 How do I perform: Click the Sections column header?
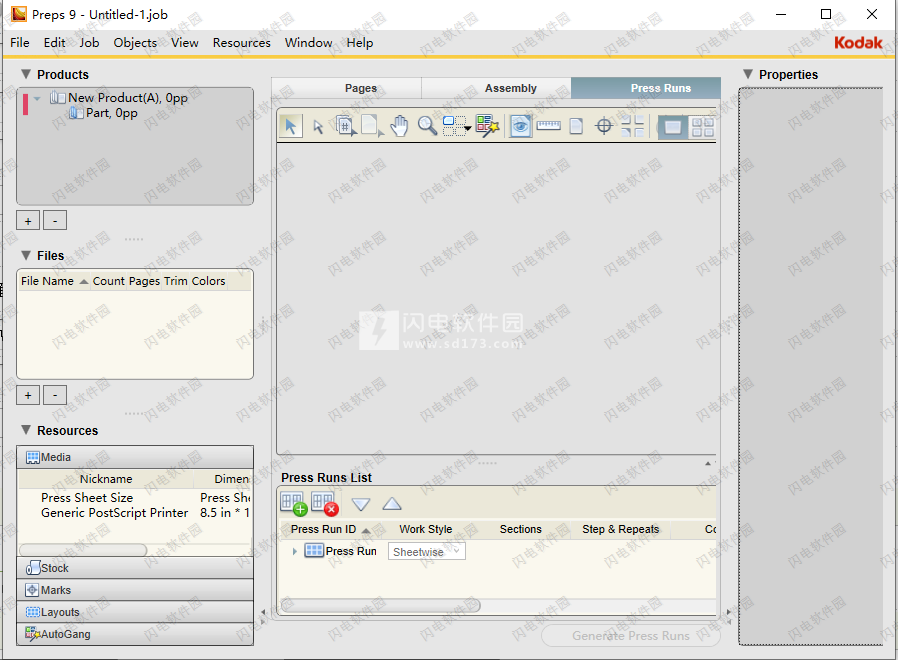click(521, 529)
